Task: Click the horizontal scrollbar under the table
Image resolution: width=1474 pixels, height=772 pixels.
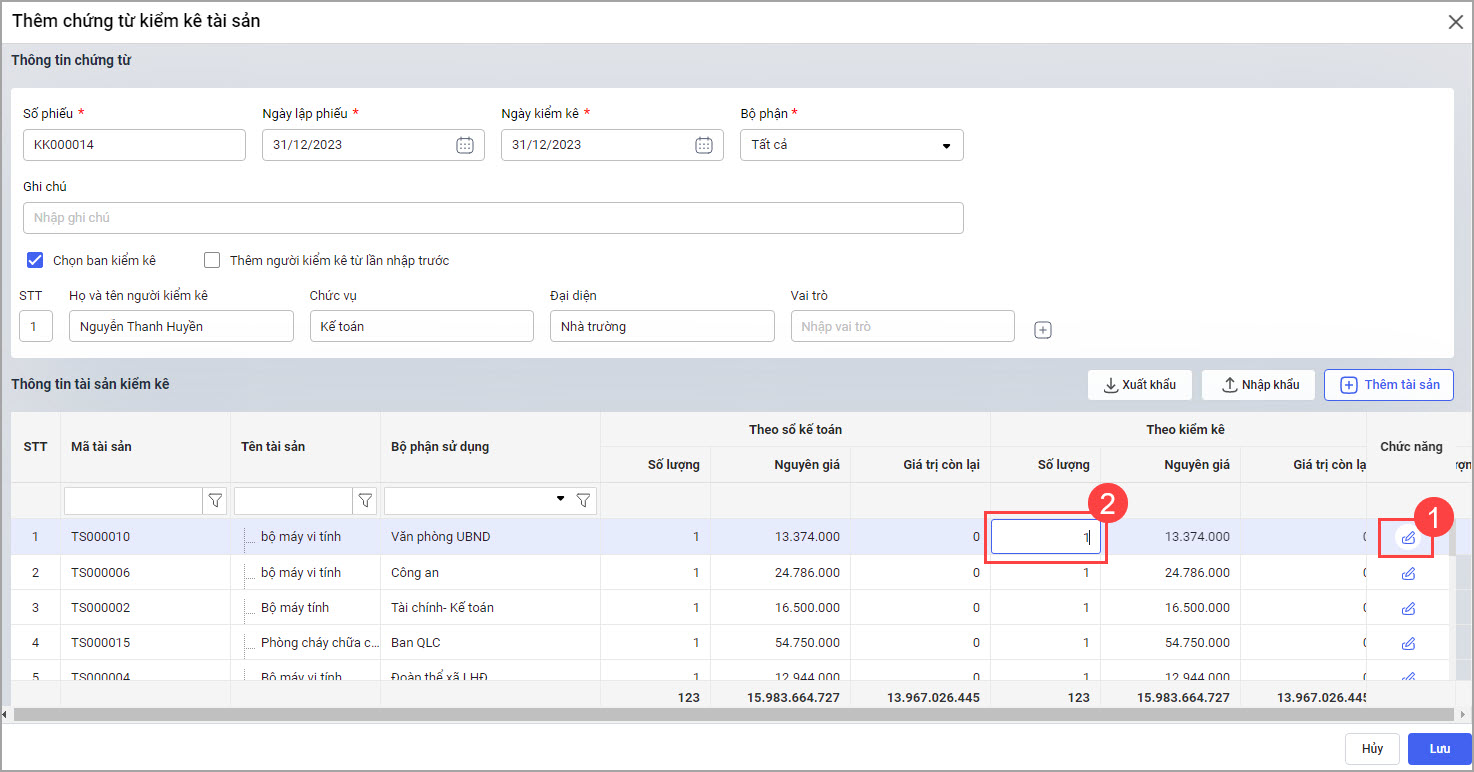Action: 700,714
